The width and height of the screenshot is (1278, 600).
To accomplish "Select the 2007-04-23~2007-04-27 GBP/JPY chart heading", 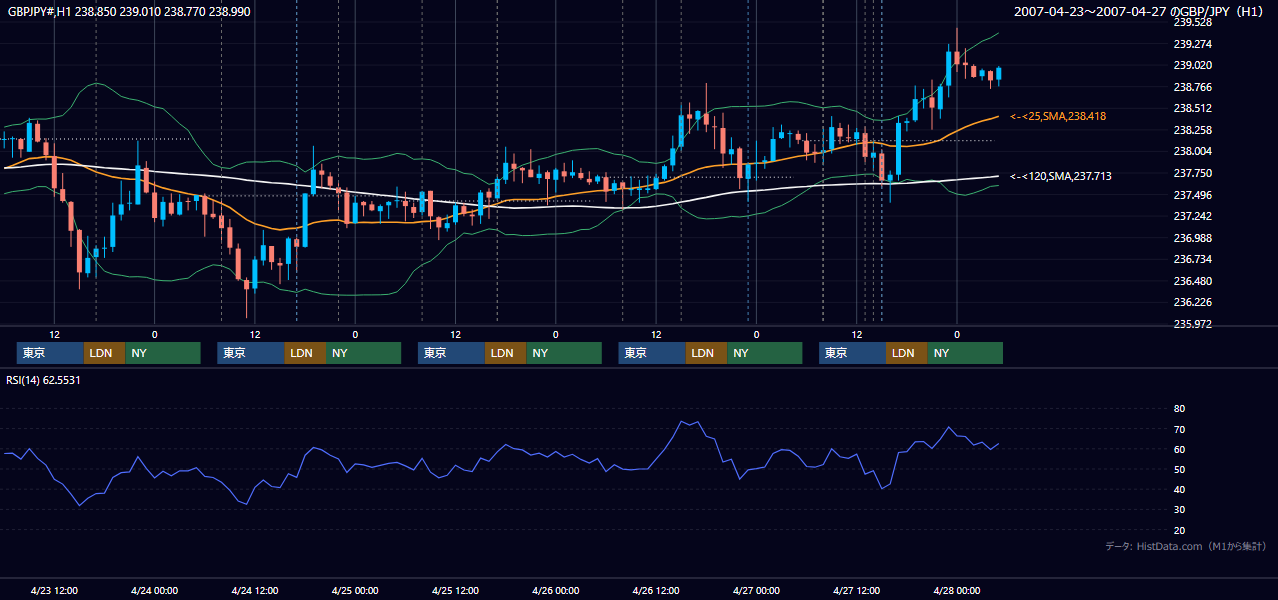I will (1140, 11).
